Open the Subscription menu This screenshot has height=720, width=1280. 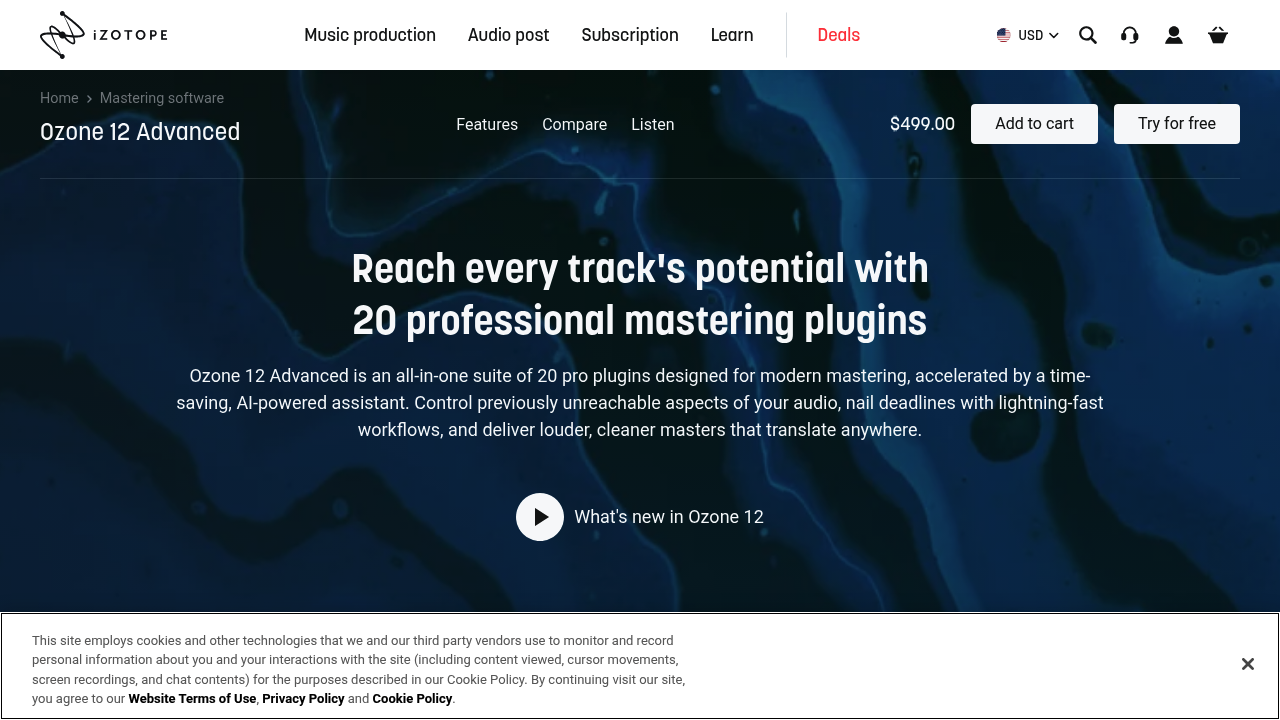[x=630, y=35]
